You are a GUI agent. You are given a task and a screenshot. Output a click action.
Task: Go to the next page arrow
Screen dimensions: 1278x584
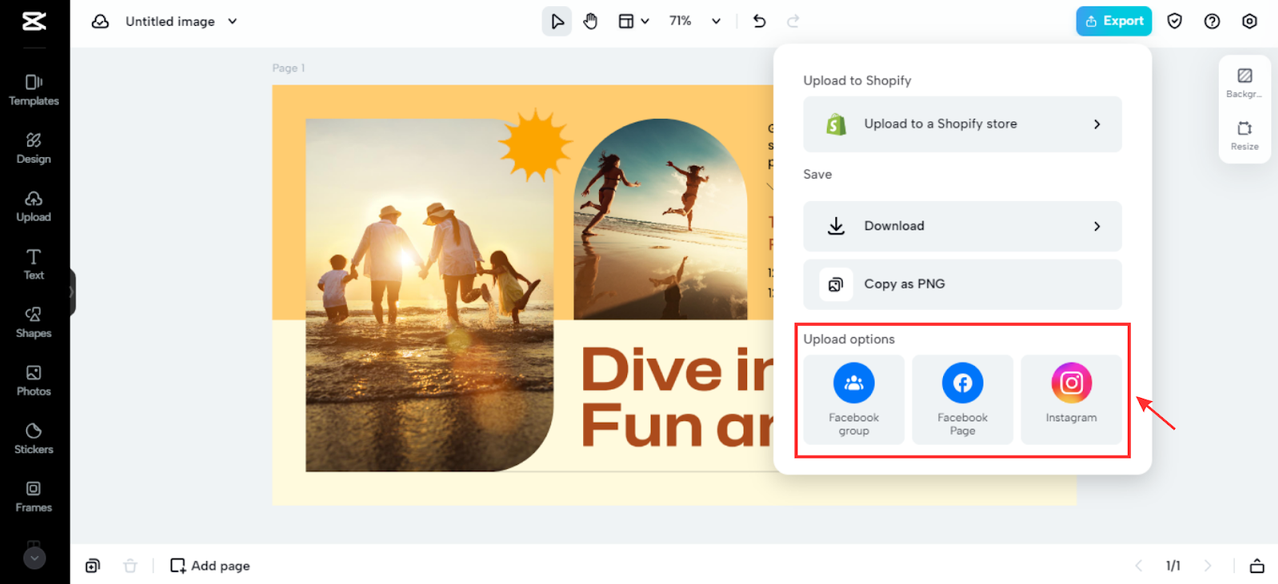1208,566
